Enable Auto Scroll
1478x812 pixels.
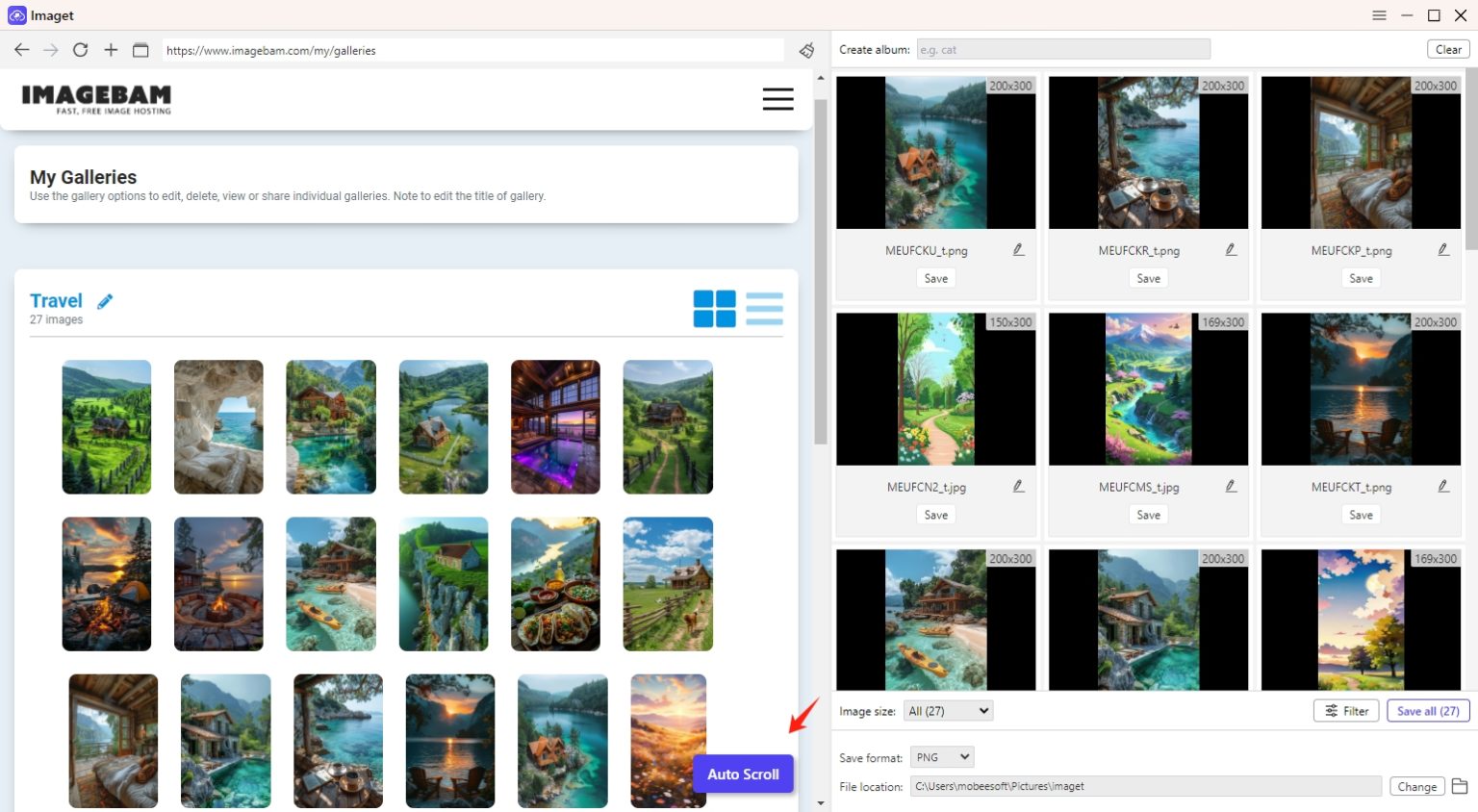tap(742, 774)
